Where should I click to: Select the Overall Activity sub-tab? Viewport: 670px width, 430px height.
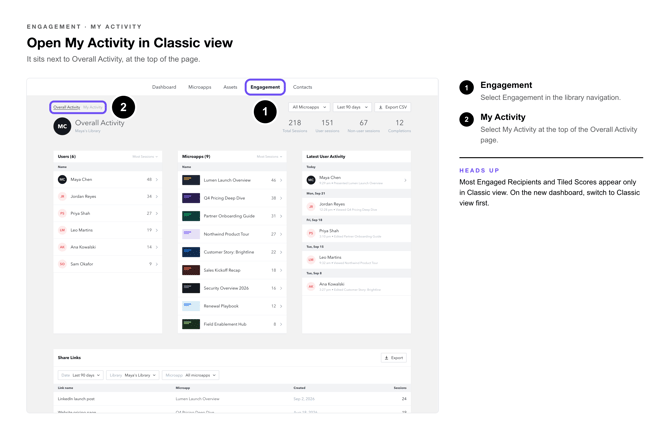tap(67, 107)
